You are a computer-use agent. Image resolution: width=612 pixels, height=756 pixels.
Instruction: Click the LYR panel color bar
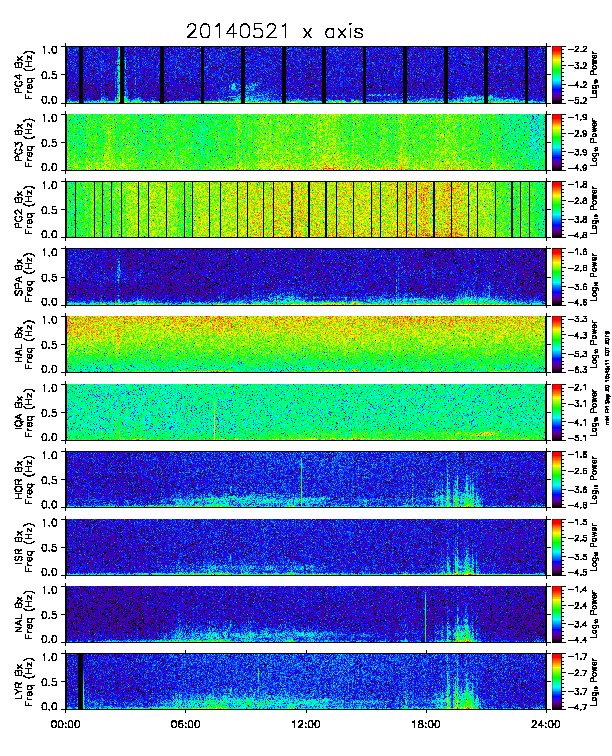point(557,682)
